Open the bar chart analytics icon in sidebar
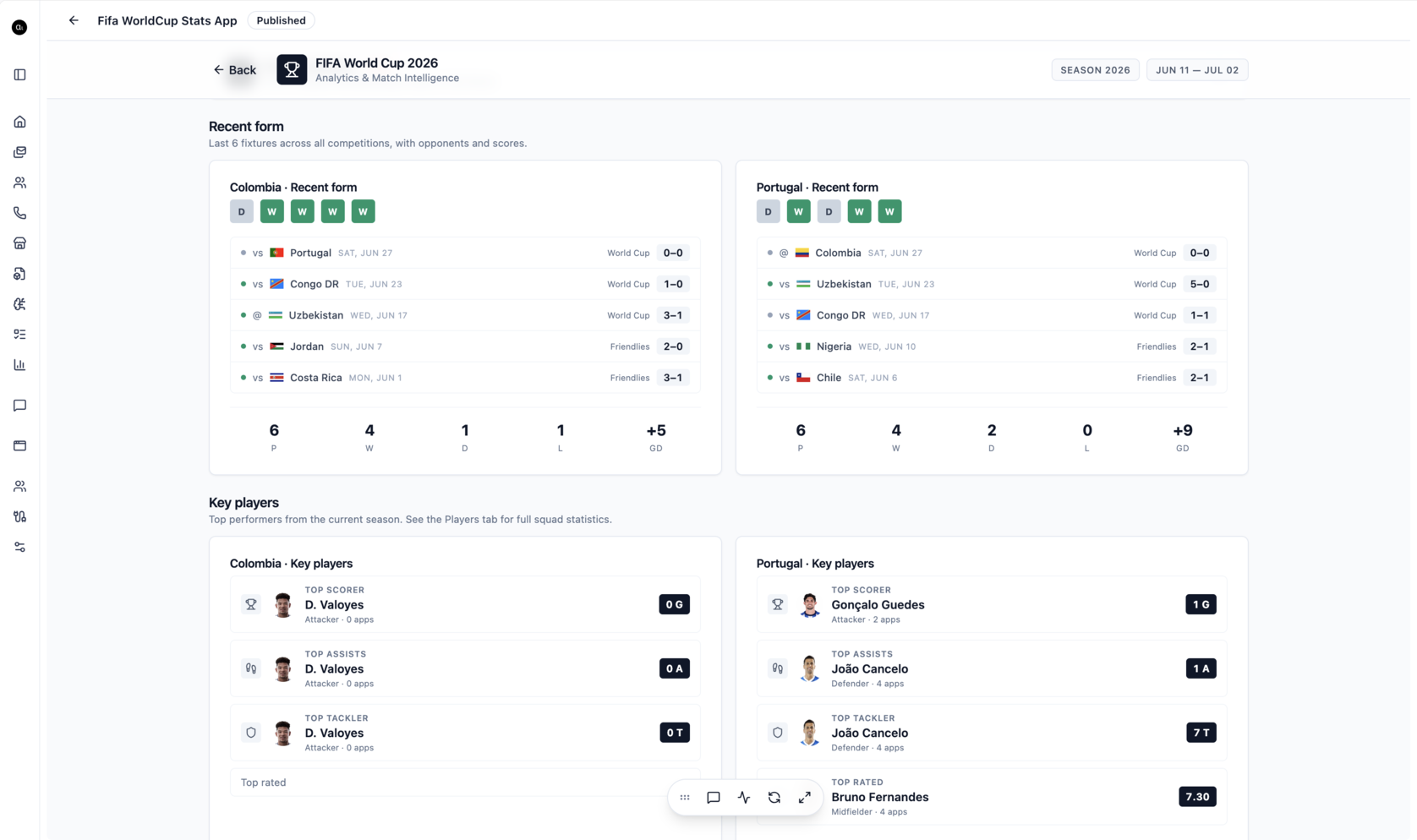Viewport: 1417px width, 840px height. click(19, 365)
